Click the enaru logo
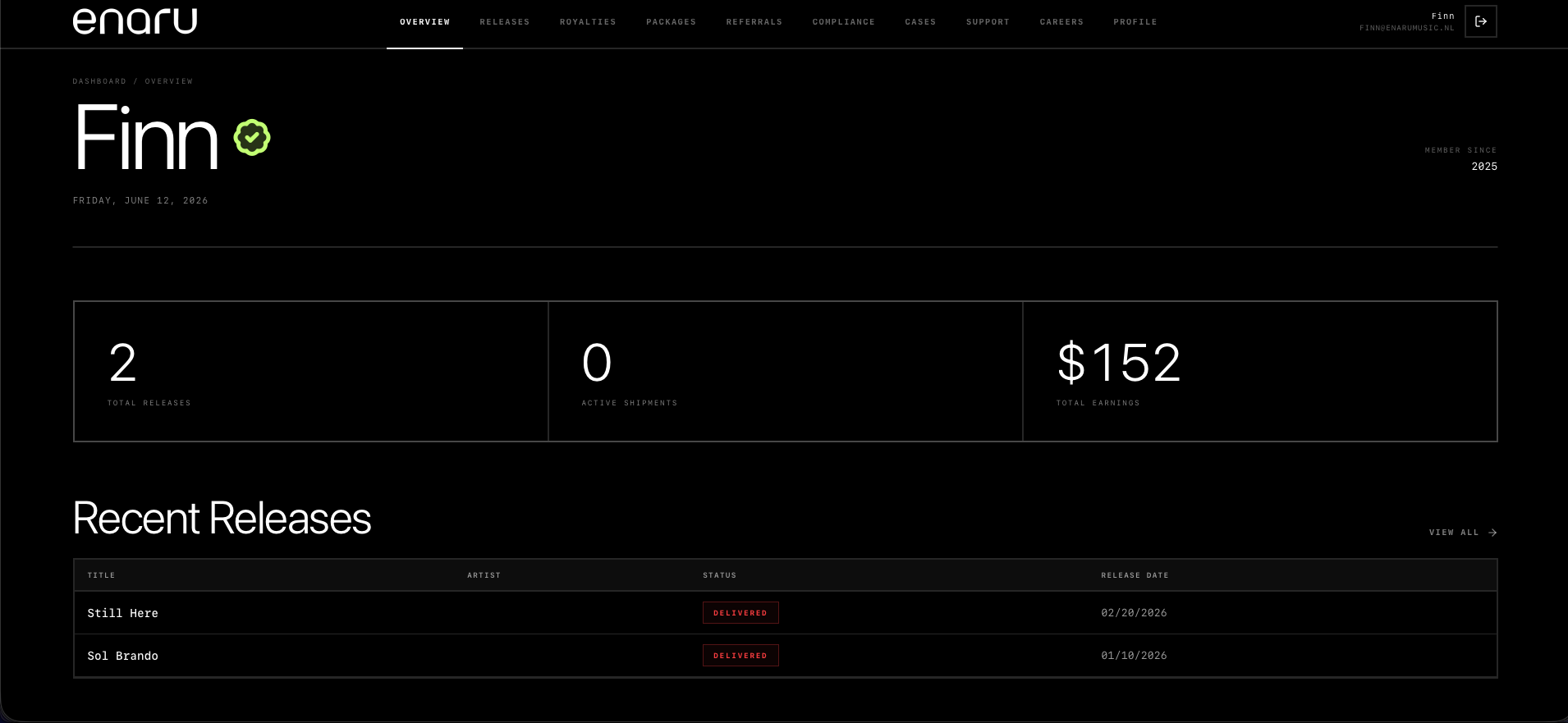The image size is (1568, 723). (x=135, y=21)
